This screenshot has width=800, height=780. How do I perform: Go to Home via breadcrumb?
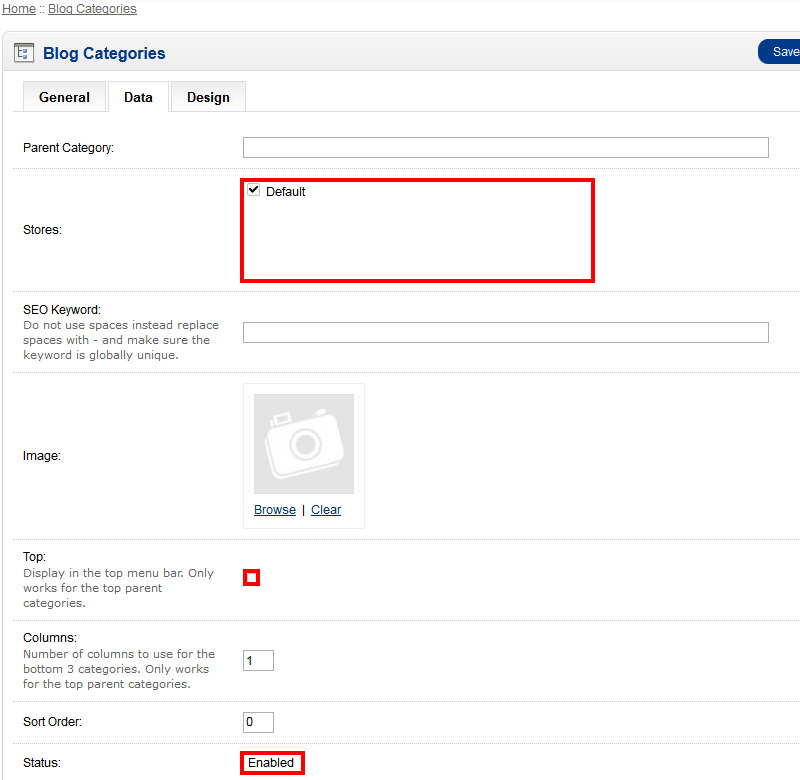click(x=19, y=9)
